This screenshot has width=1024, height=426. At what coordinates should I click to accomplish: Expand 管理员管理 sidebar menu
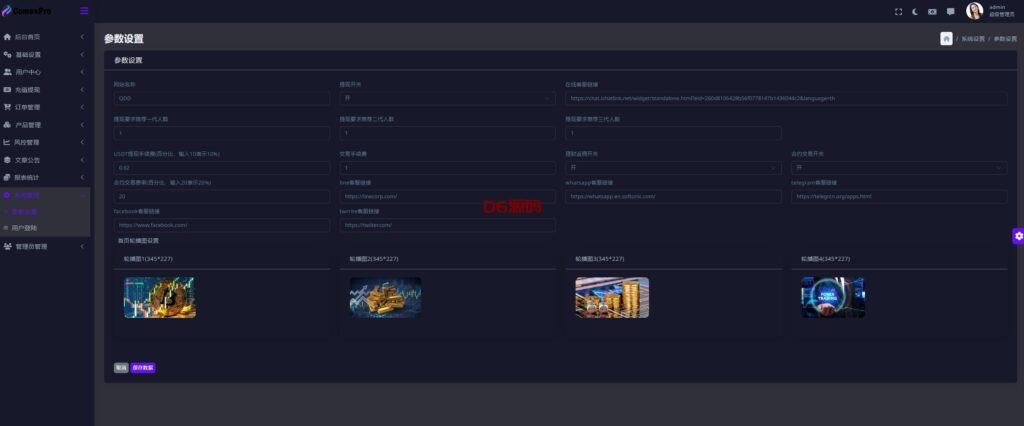point(45,246)
